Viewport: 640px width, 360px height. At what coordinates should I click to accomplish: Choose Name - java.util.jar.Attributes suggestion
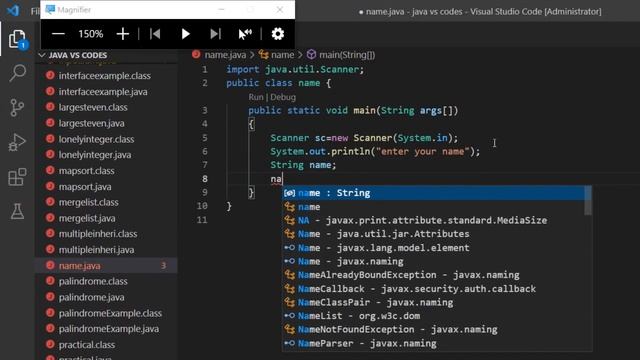[x=433, y=234]
